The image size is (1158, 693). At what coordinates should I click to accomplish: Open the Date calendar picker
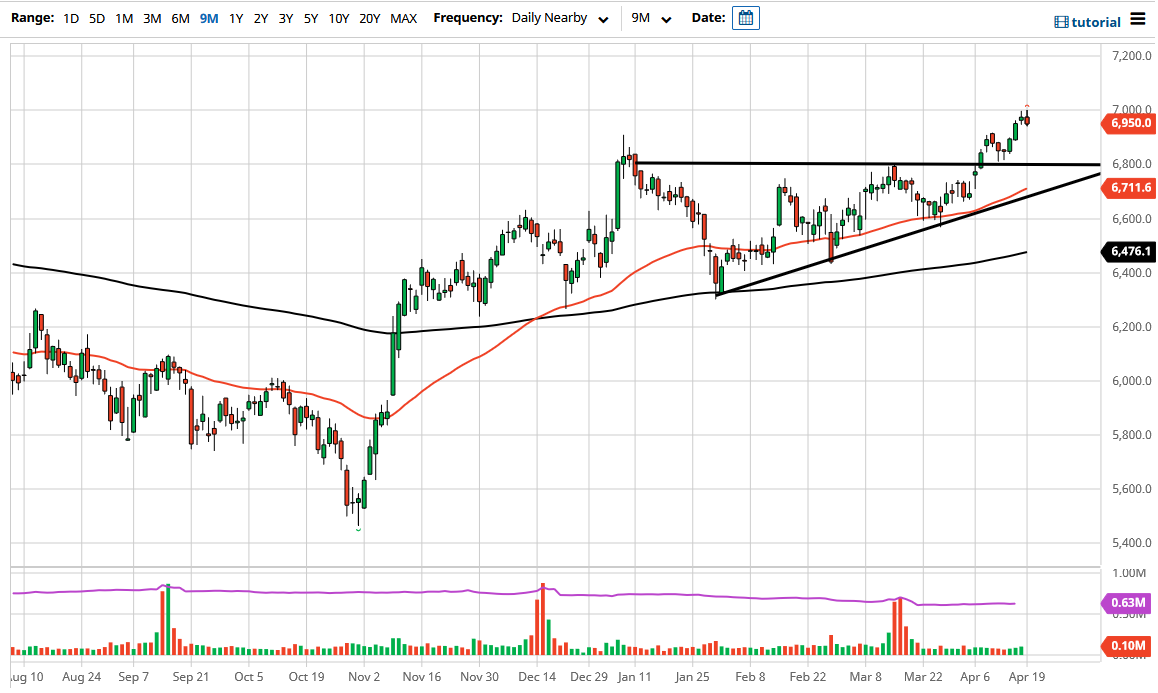(745, 18)
